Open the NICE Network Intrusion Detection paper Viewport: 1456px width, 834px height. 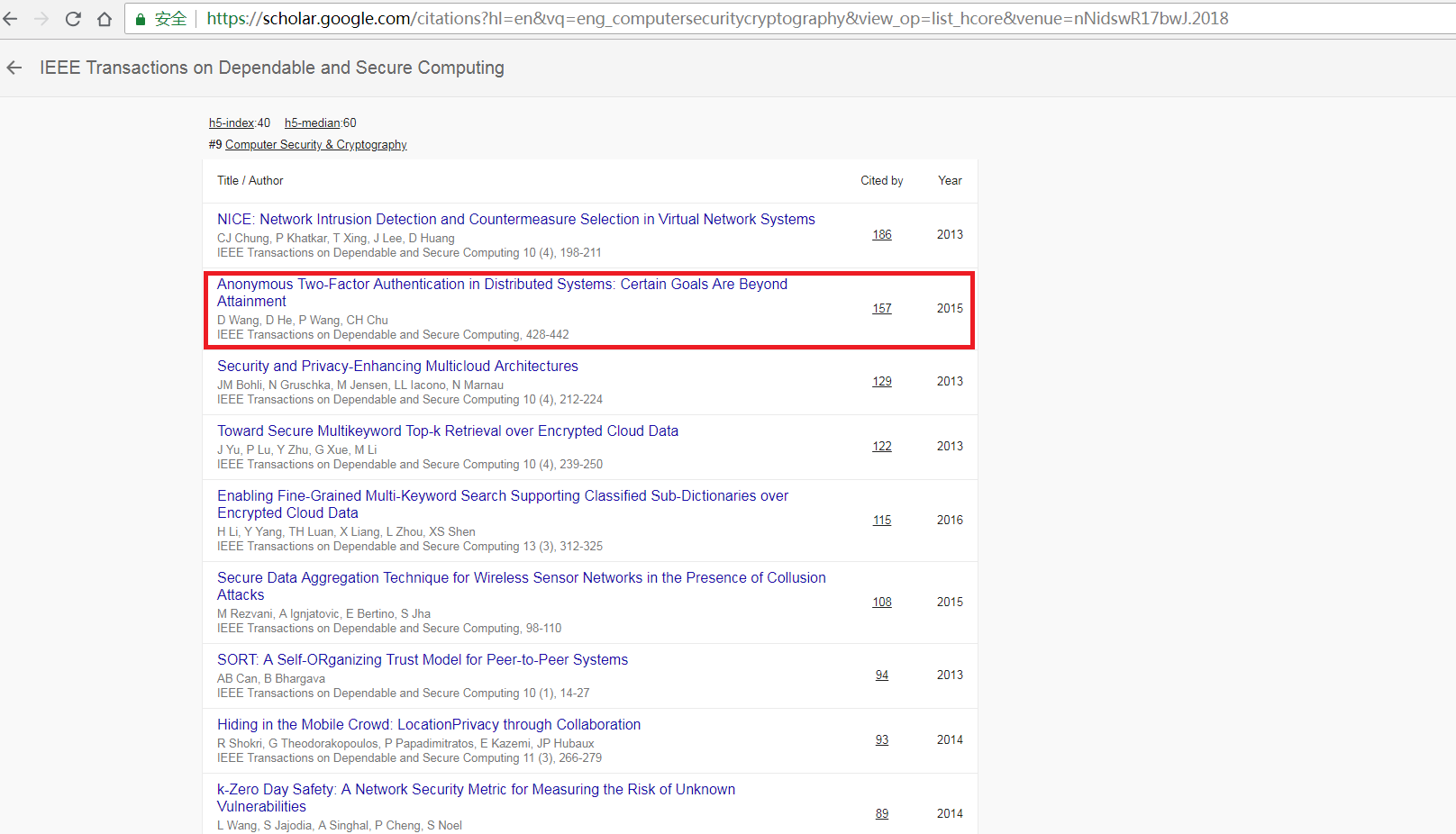[516, 220]
